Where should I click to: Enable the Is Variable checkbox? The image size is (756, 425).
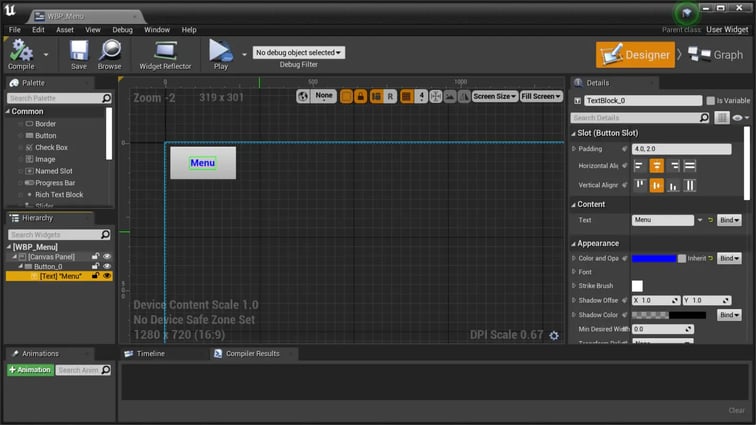[x=711, y=101]
